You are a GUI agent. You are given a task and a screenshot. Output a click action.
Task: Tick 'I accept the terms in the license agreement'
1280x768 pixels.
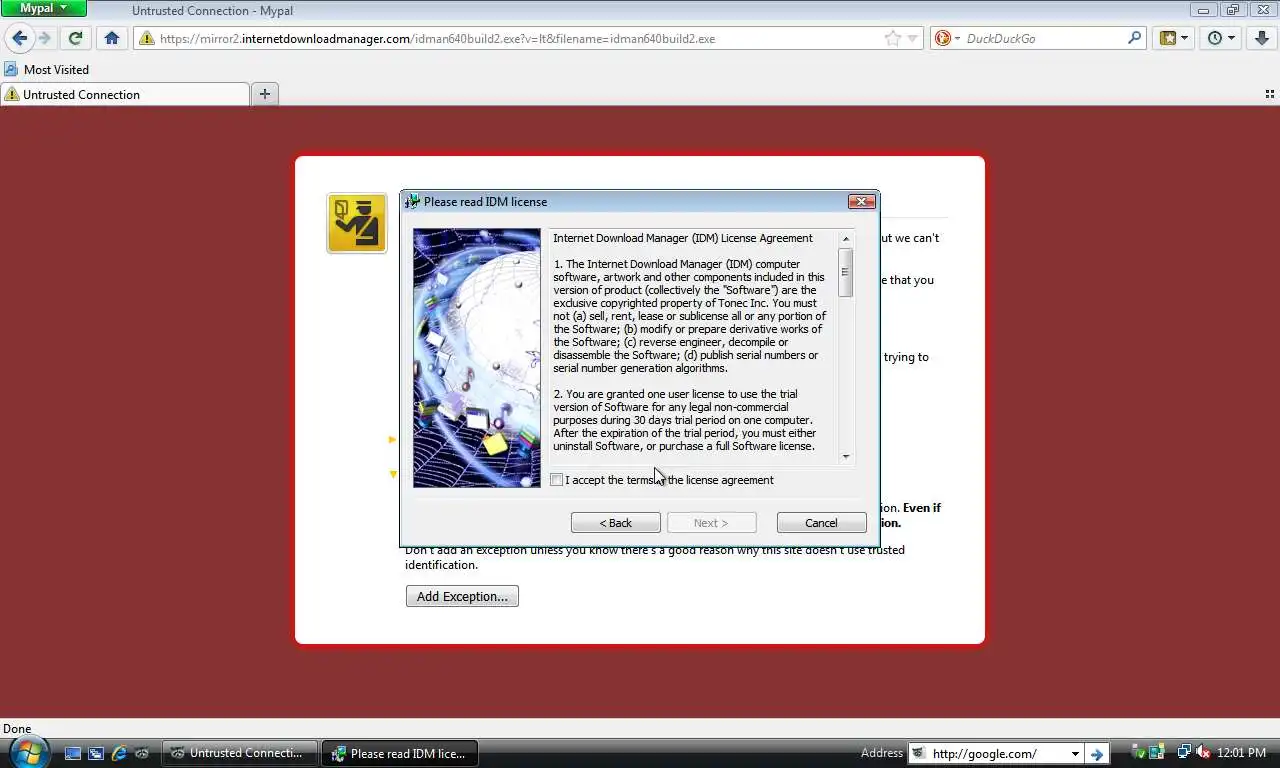(x=557, y=480)
